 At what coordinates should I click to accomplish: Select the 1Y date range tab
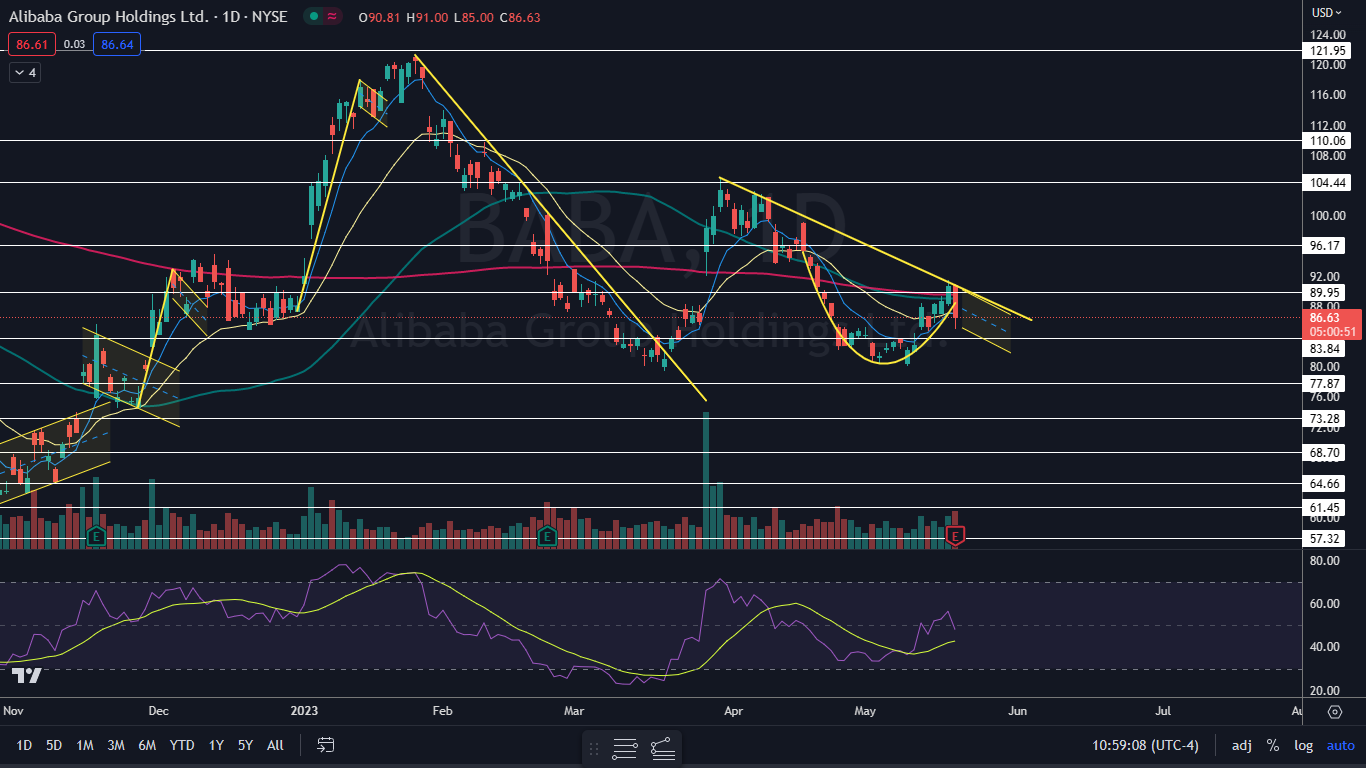[x=216, y=745]
